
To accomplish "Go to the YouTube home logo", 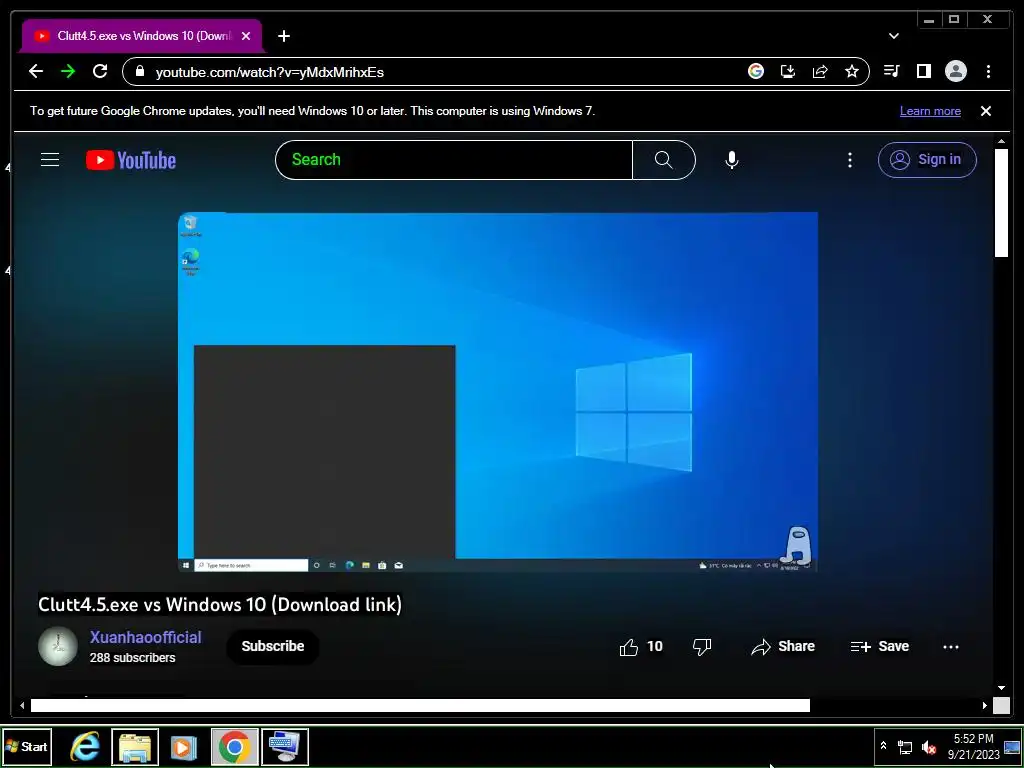I will [x=131, y=160].
